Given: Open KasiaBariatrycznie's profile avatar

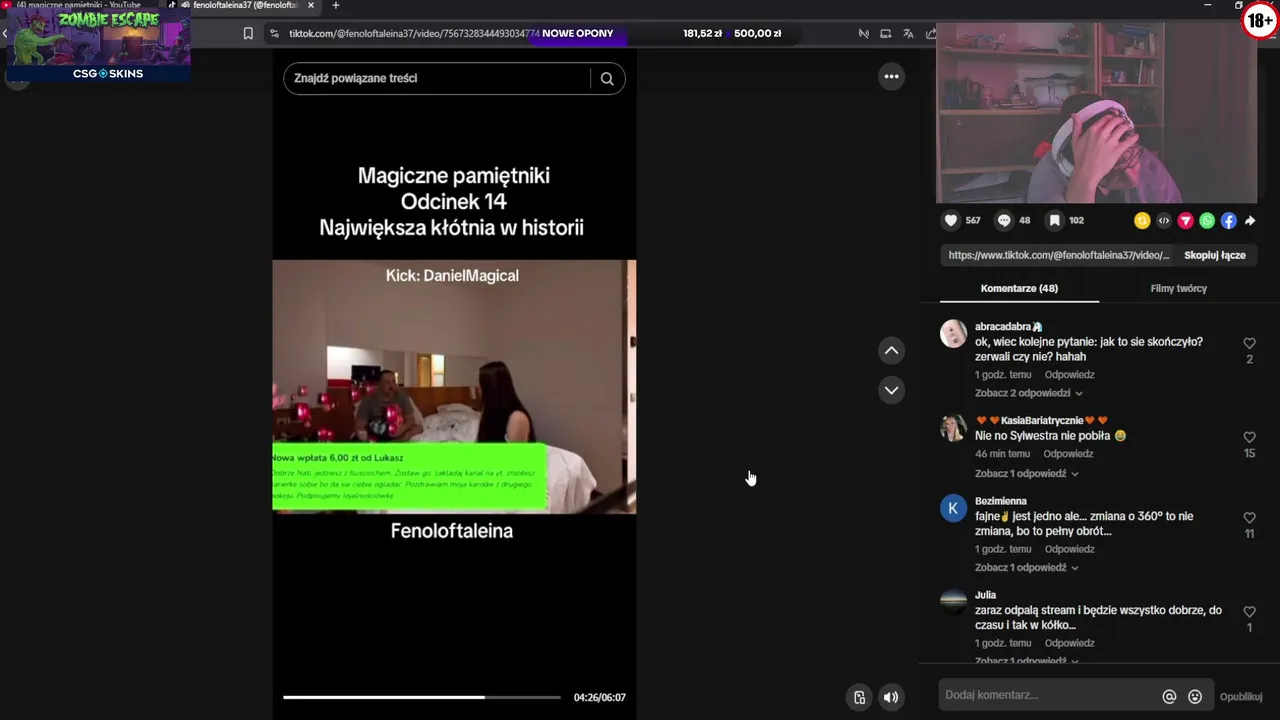Looking at the screenshot, I should pos(954,428).
